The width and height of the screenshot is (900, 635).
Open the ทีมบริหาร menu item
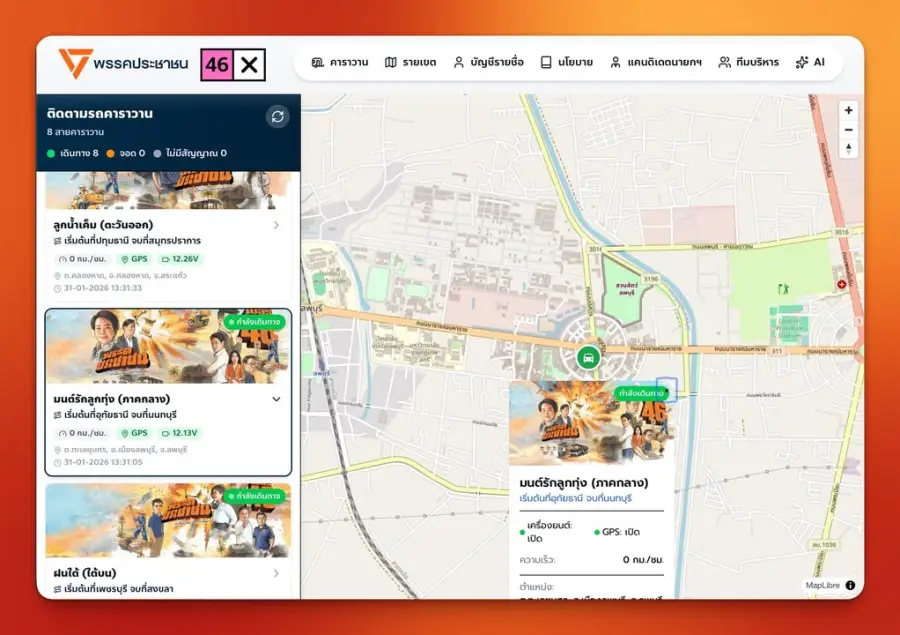[748, 62]
